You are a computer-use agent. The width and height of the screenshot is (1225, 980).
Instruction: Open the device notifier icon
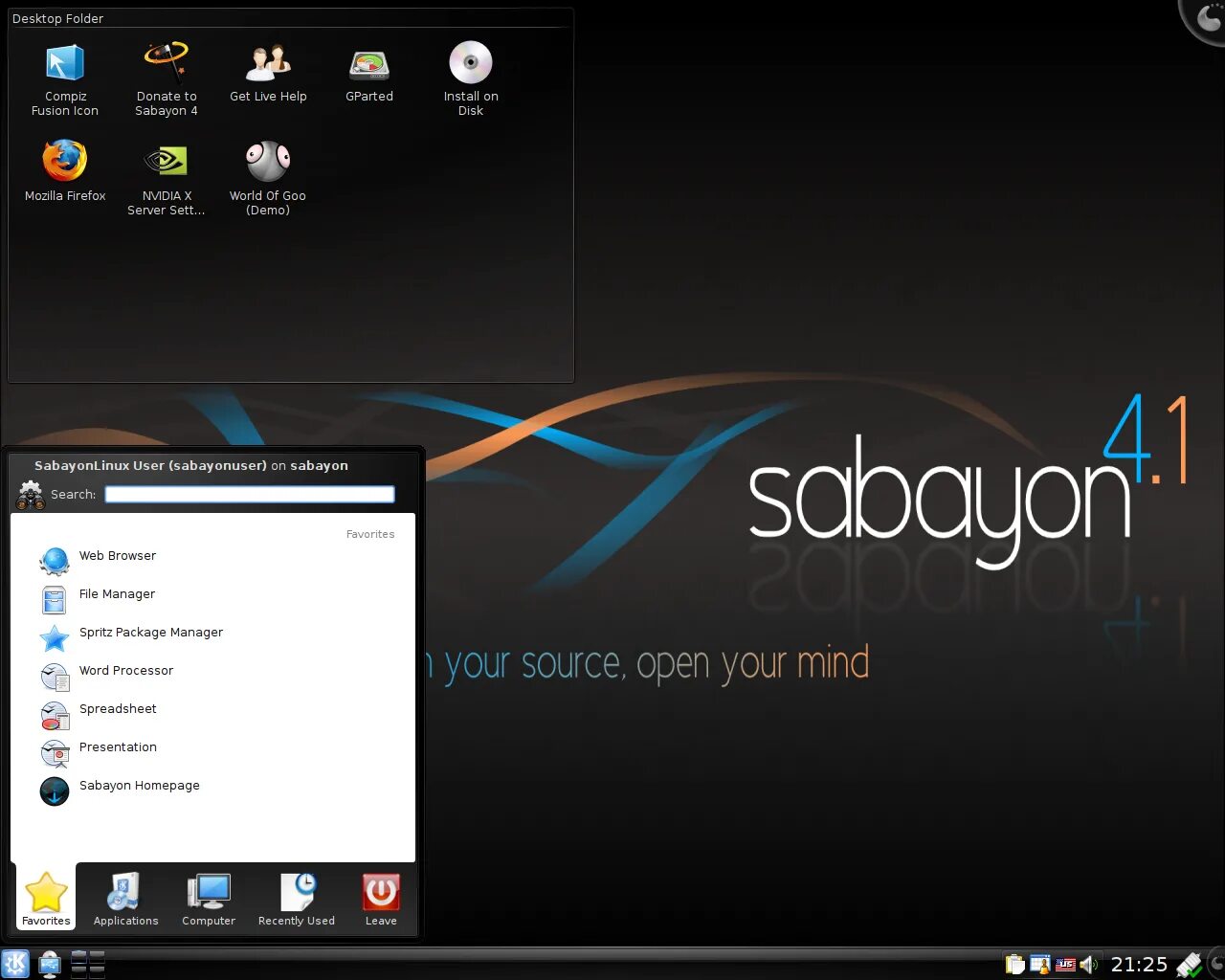(x=1190, y=964)
